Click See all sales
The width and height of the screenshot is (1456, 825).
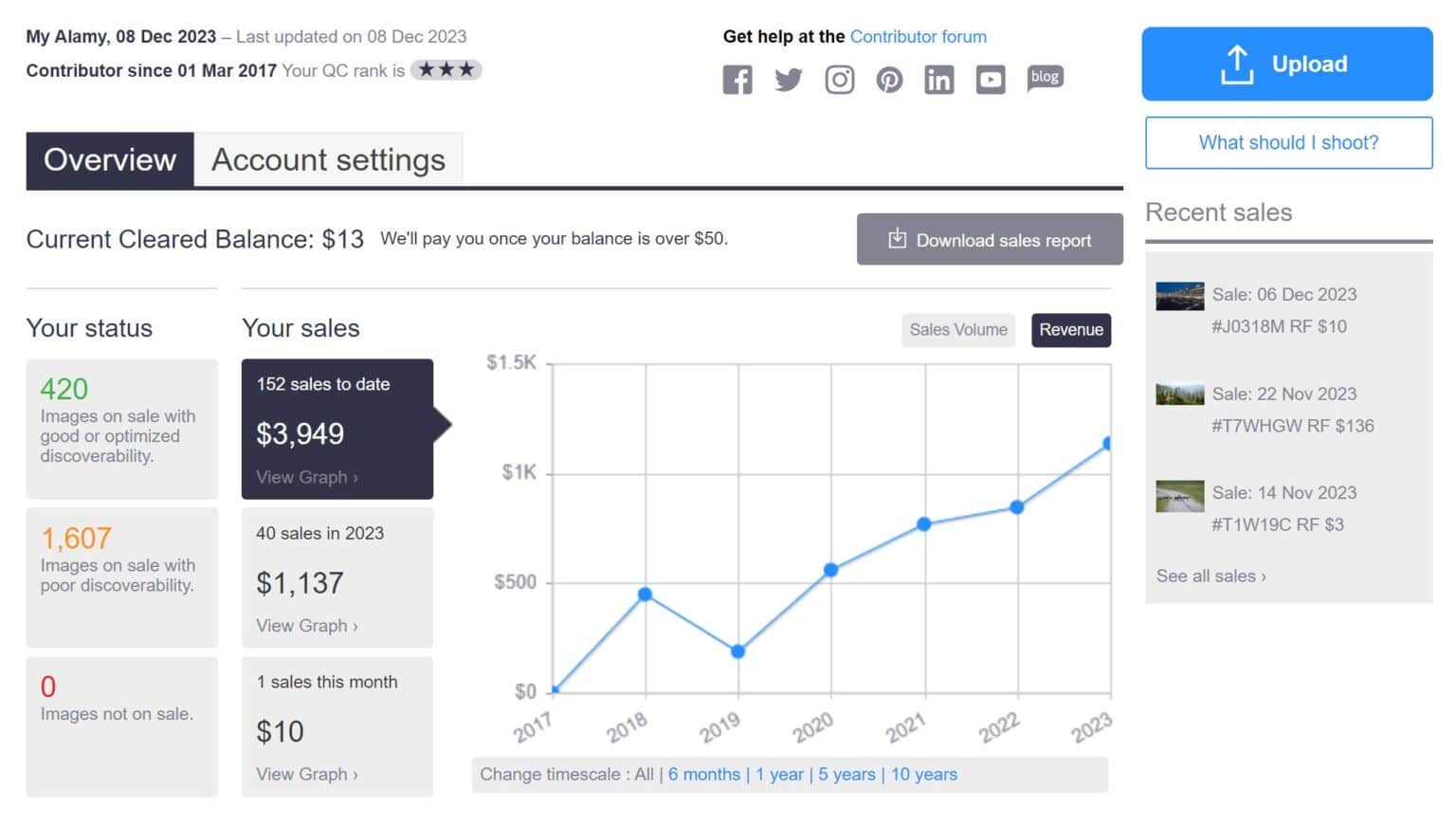(1209, 576)
